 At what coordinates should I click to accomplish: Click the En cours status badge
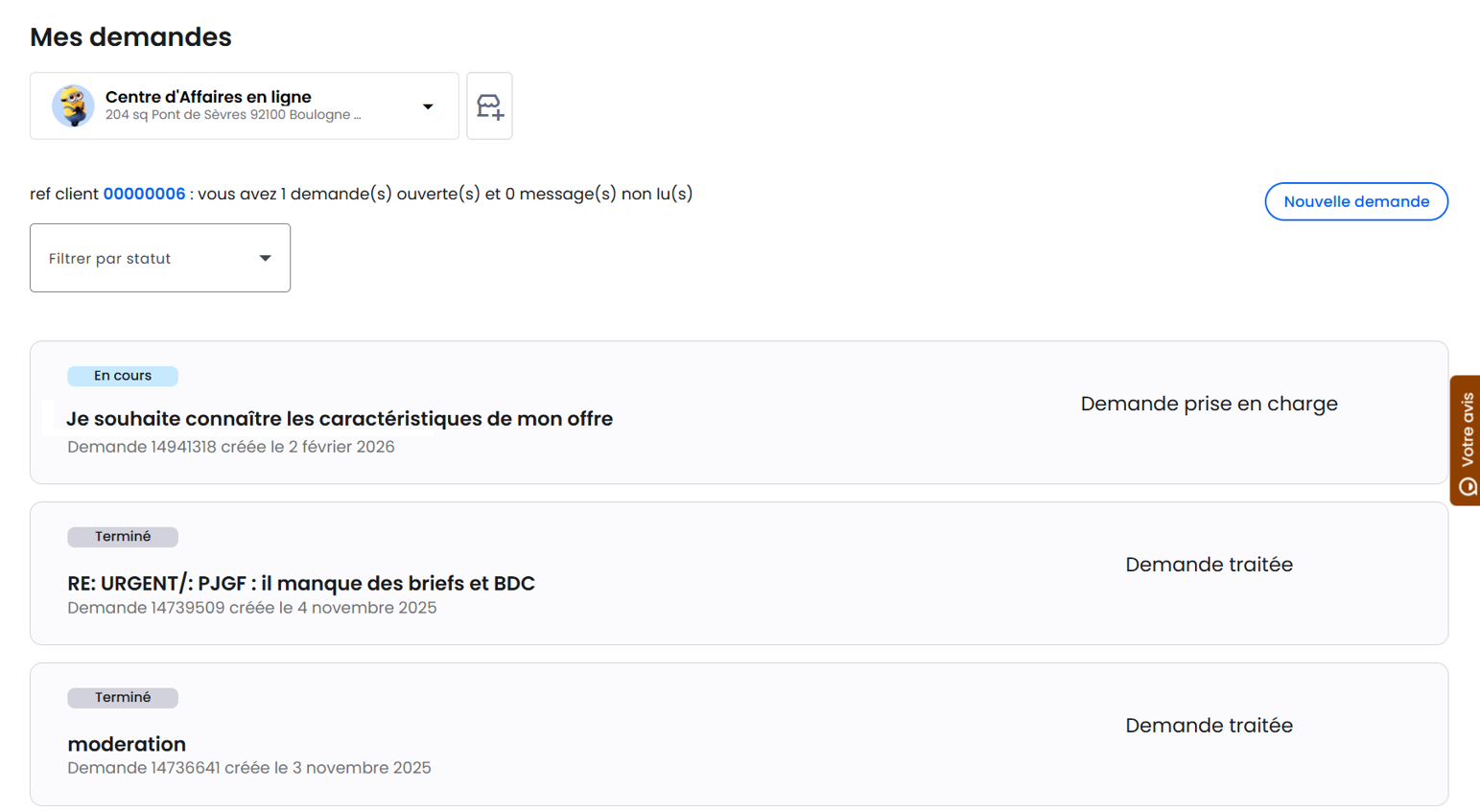pyautogui.click(x=123, y=376)
